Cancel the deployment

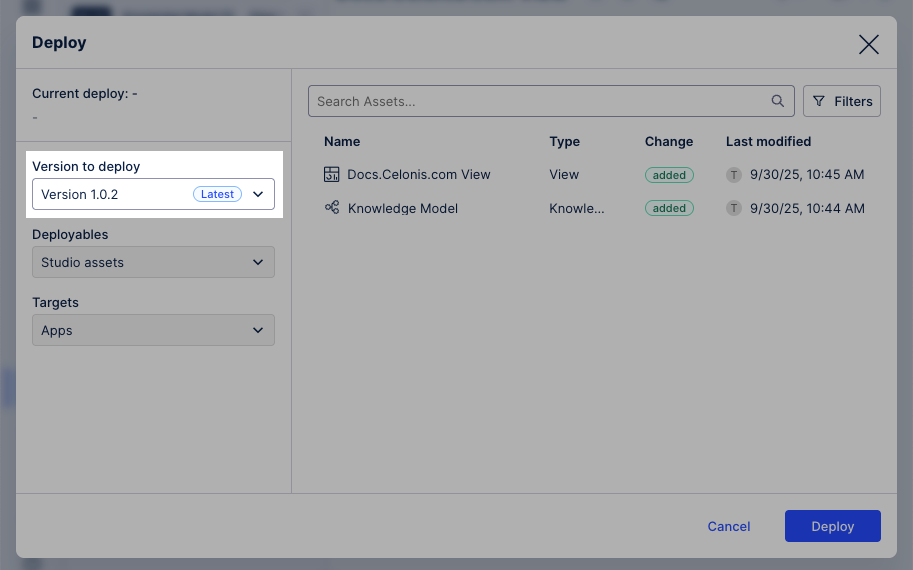click(x=728, y=526)
